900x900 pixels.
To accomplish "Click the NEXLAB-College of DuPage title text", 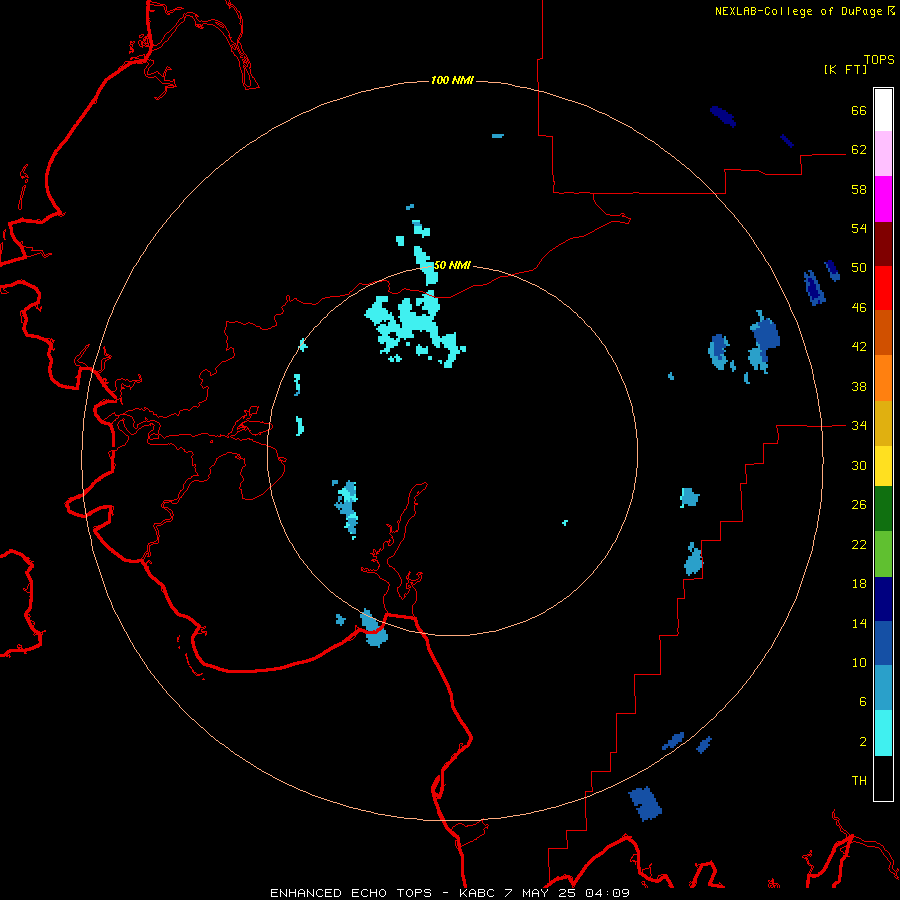I will 798,11.
